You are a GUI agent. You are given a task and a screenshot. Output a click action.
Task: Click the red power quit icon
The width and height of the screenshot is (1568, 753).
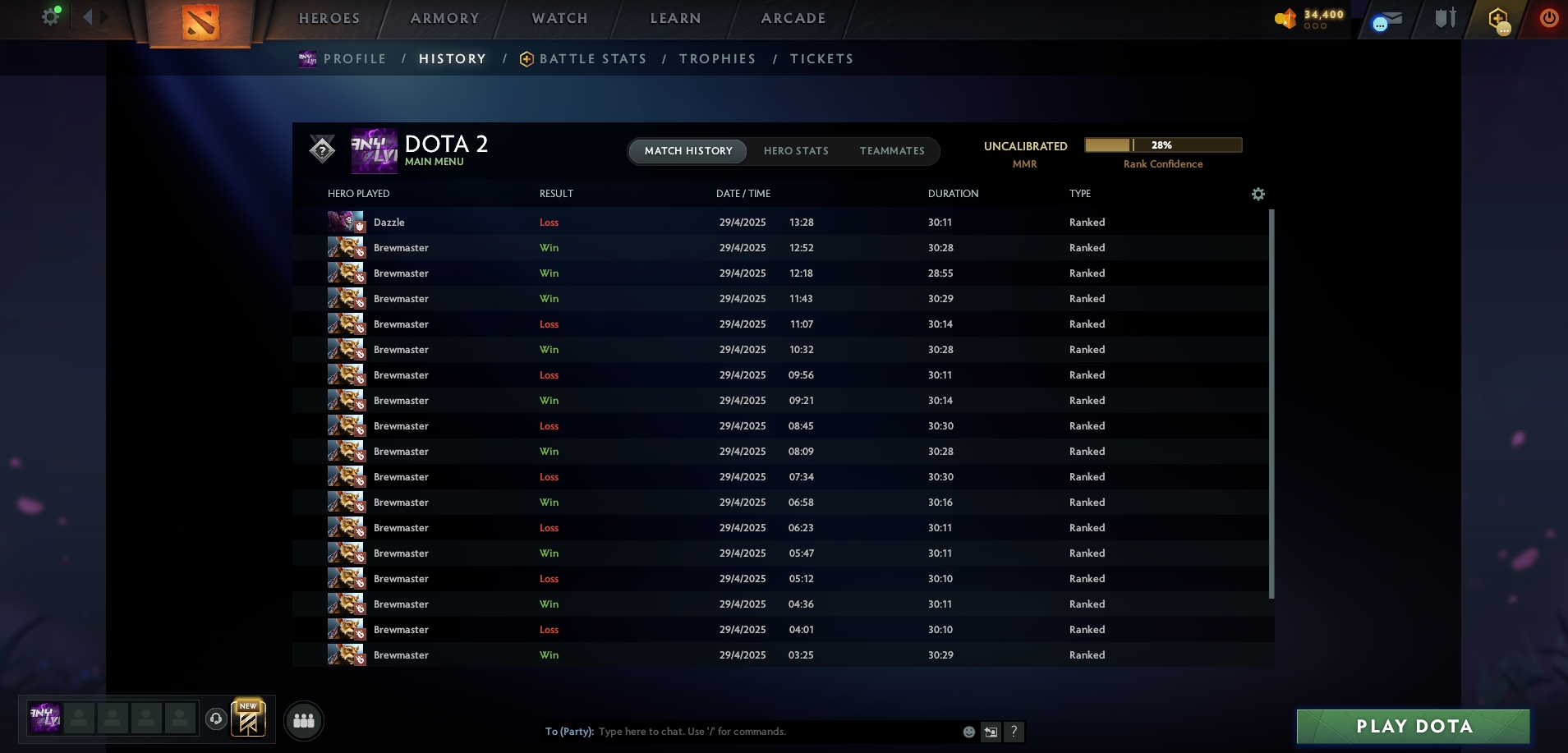click(x=1549, y=18)
